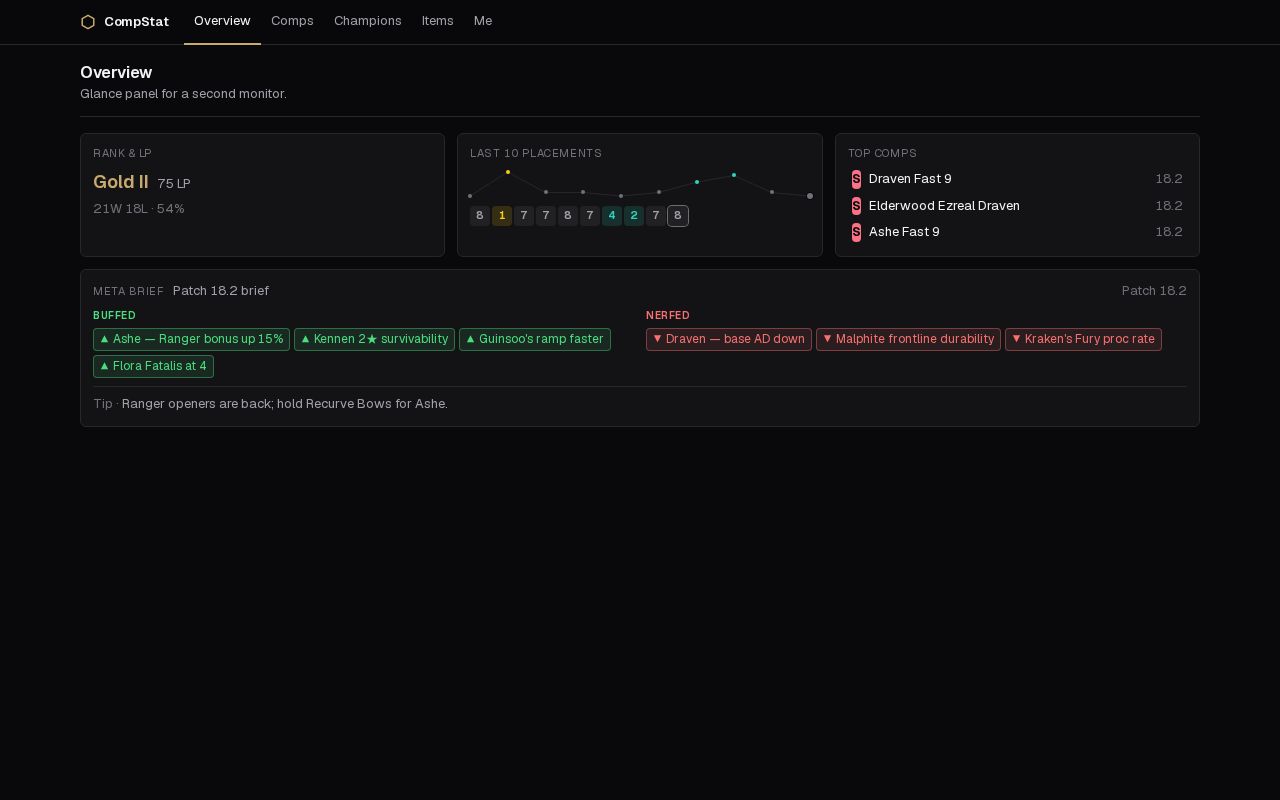This screenshot has width=1280, height=800.
Task: Switch to the Comps tab
Action: (x=292, y=21)
